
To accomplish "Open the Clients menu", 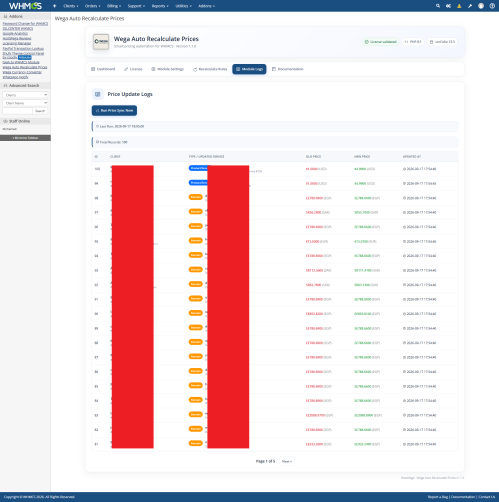I will click(x=71, y=6).
